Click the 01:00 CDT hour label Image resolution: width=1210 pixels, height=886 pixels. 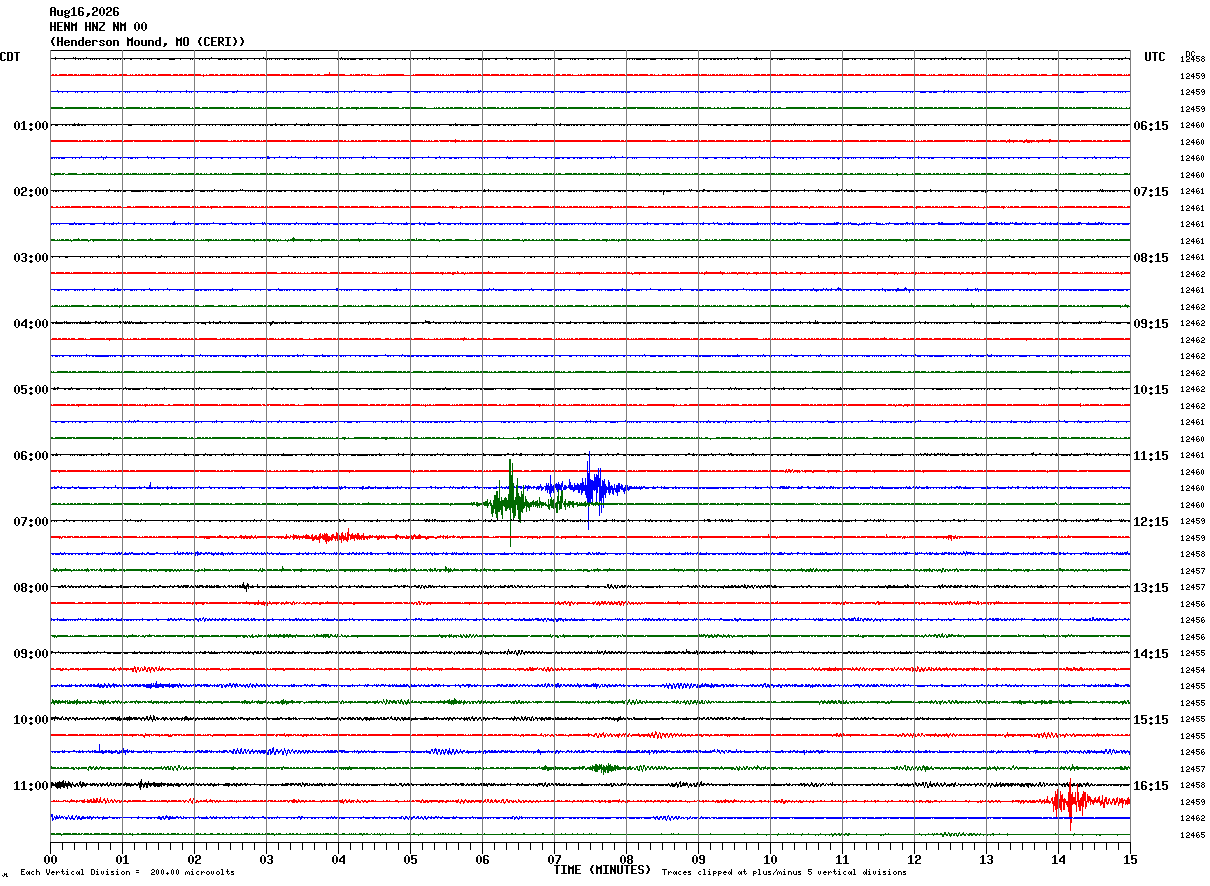pos(31,126)
